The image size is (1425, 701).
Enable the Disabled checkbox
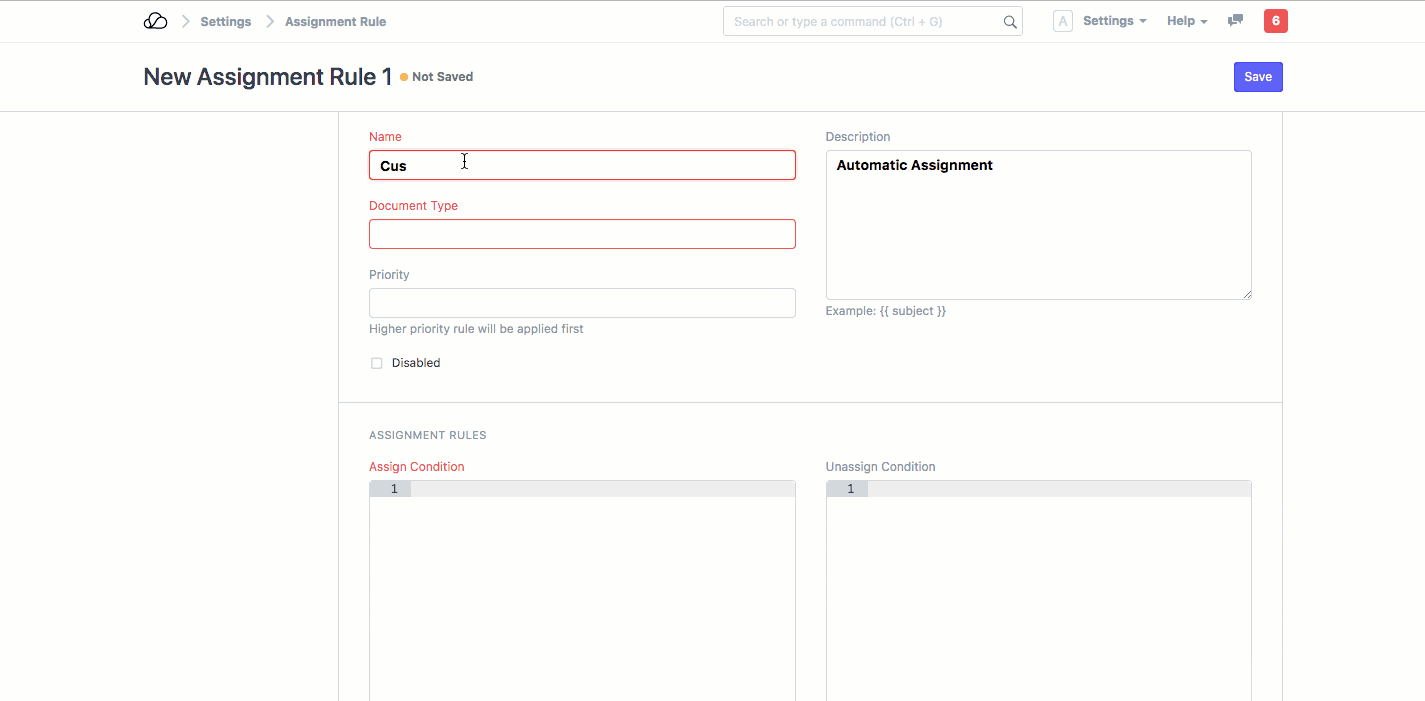tap(377, 363)
